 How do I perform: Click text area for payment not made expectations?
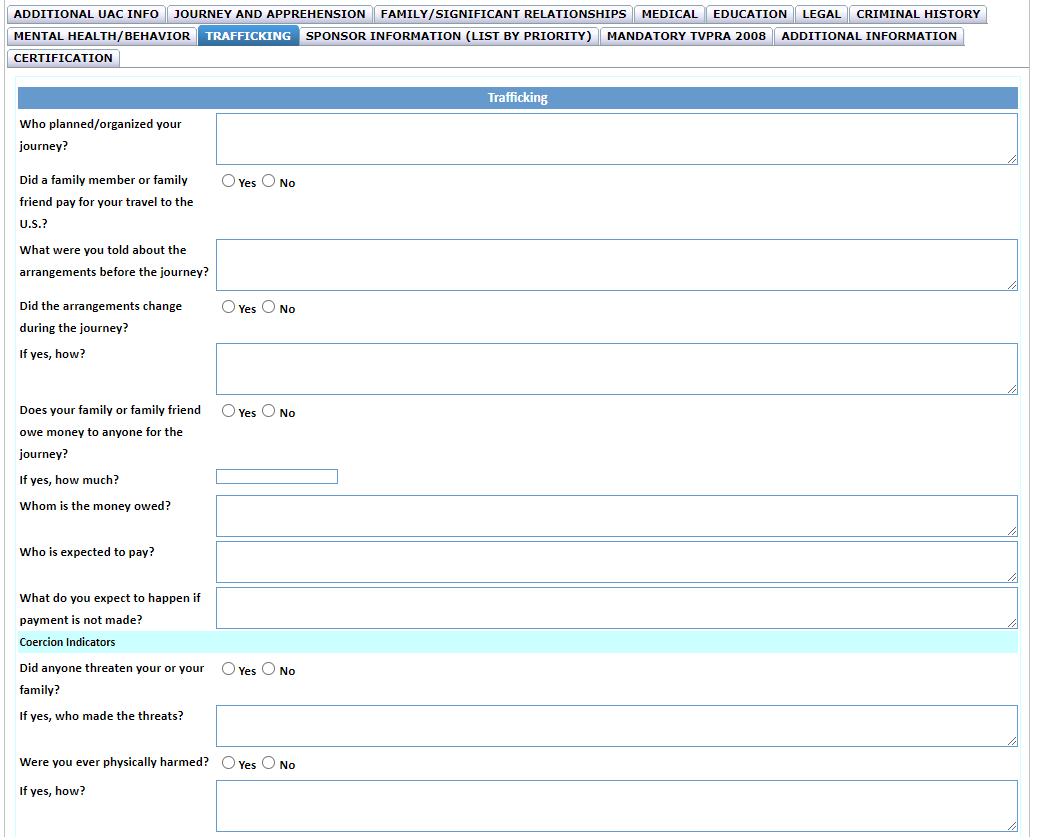pyautogui.click(x=616, y=608)
